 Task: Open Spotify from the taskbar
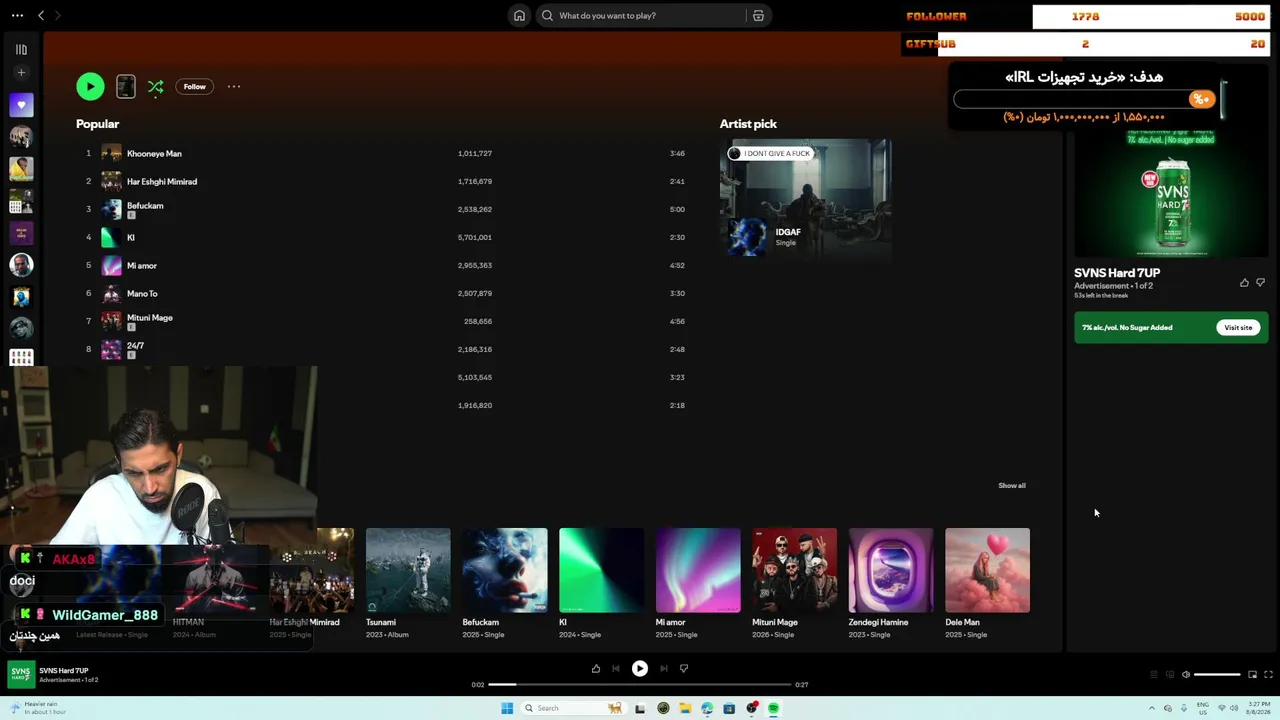(773, 709)
